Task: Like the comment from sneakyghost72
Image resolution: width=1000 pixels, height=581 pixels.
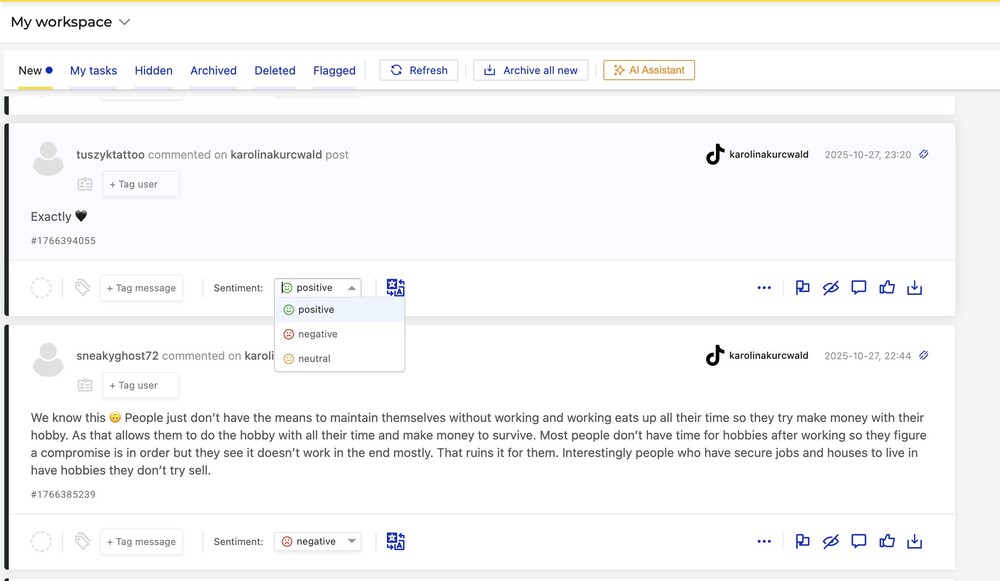Action: coord(886,541)
